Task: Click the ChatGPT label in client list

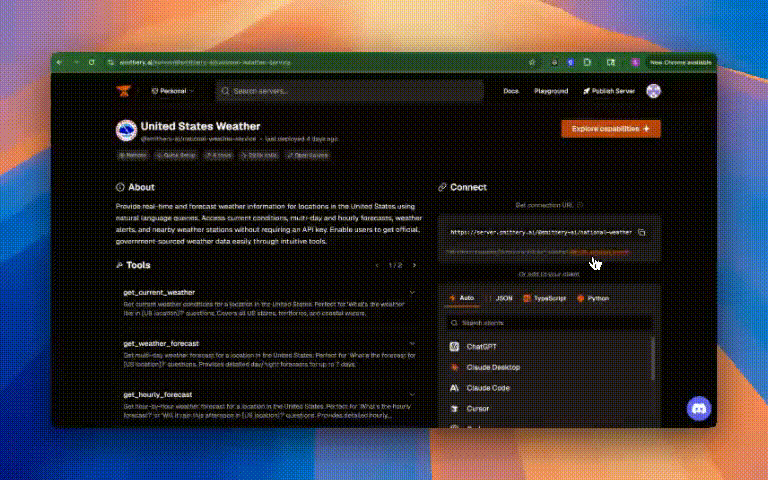Action: point(481,347)
